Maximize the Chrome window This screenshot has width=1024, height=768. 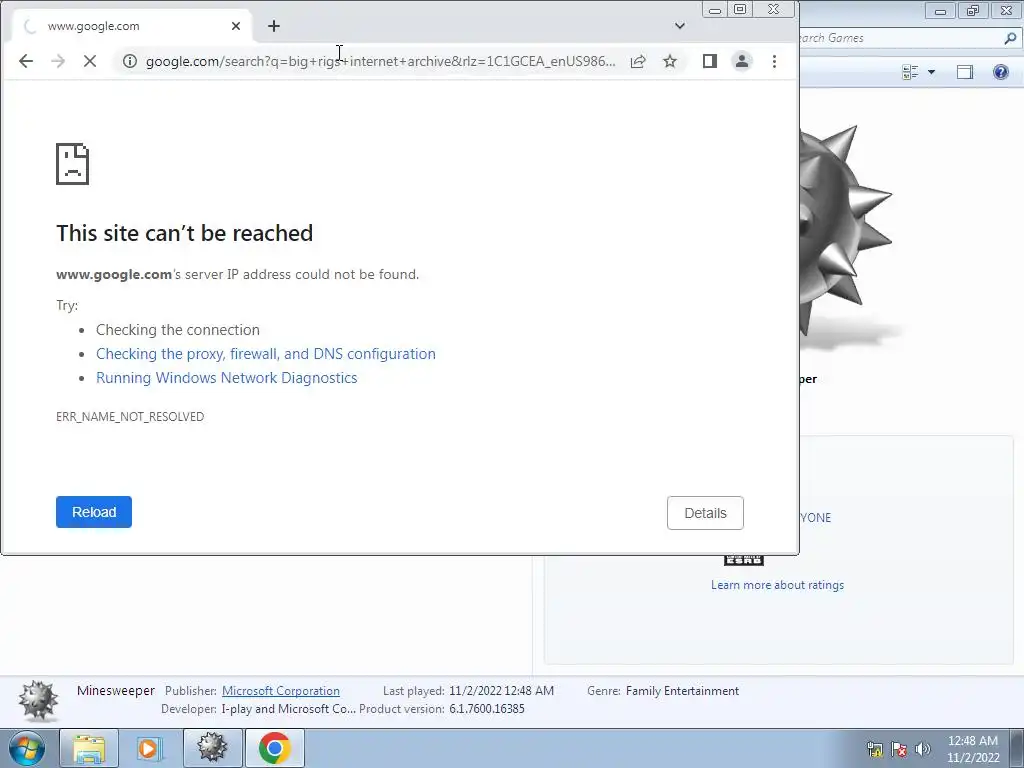(740, 10)
